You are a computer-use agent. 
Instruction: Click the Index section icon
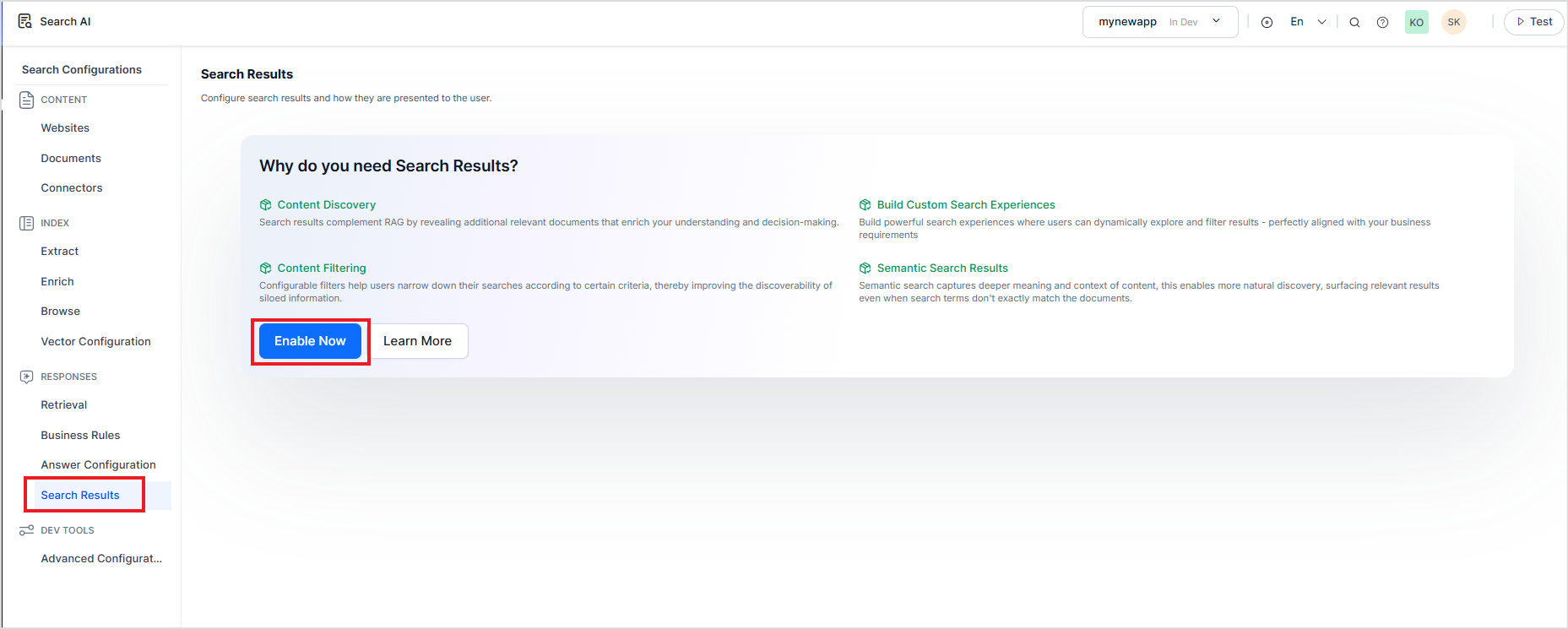(26, 223)
